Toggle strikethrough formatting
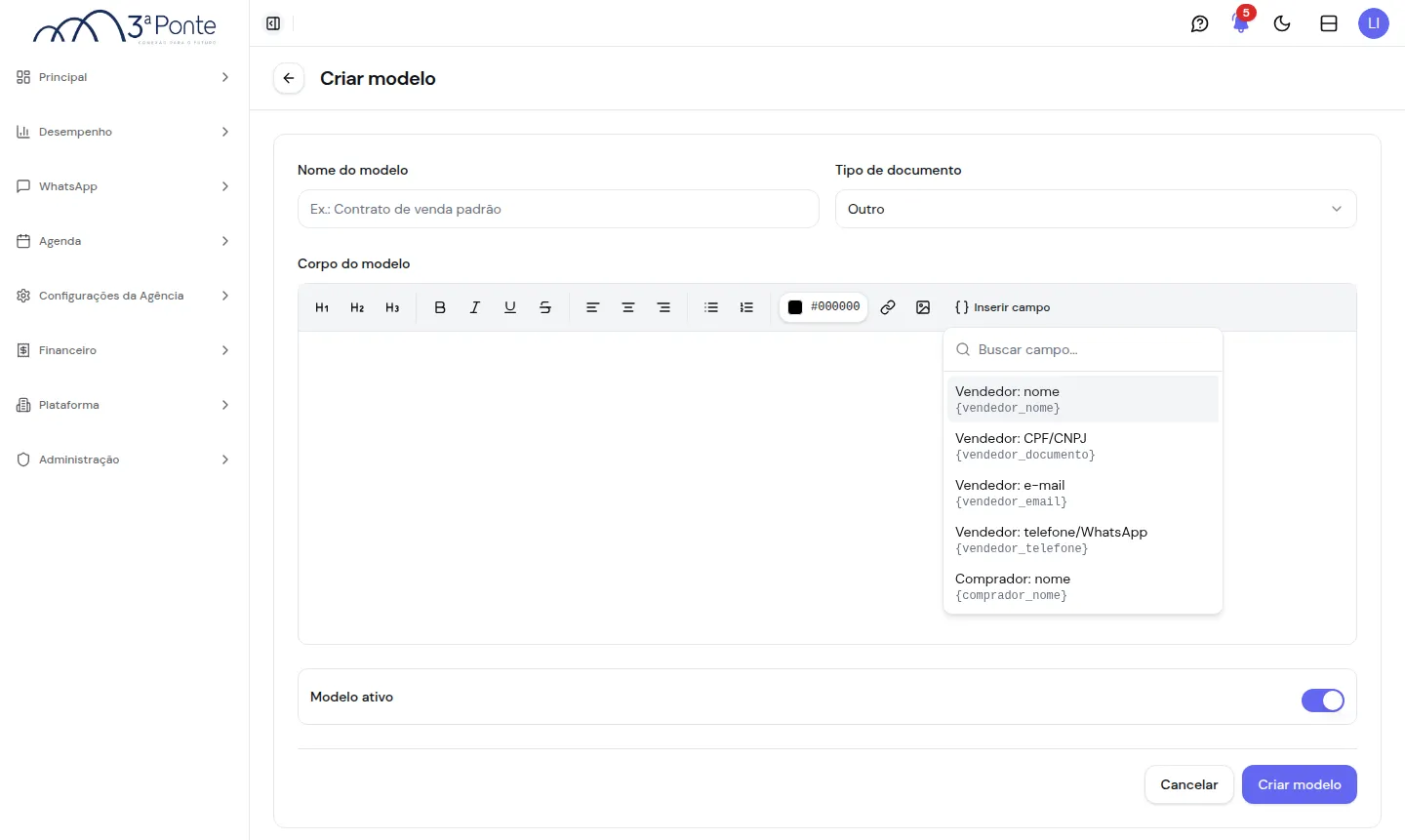Image resolution: width=1405 pixels, height=840 pixels. pos(545,307)
